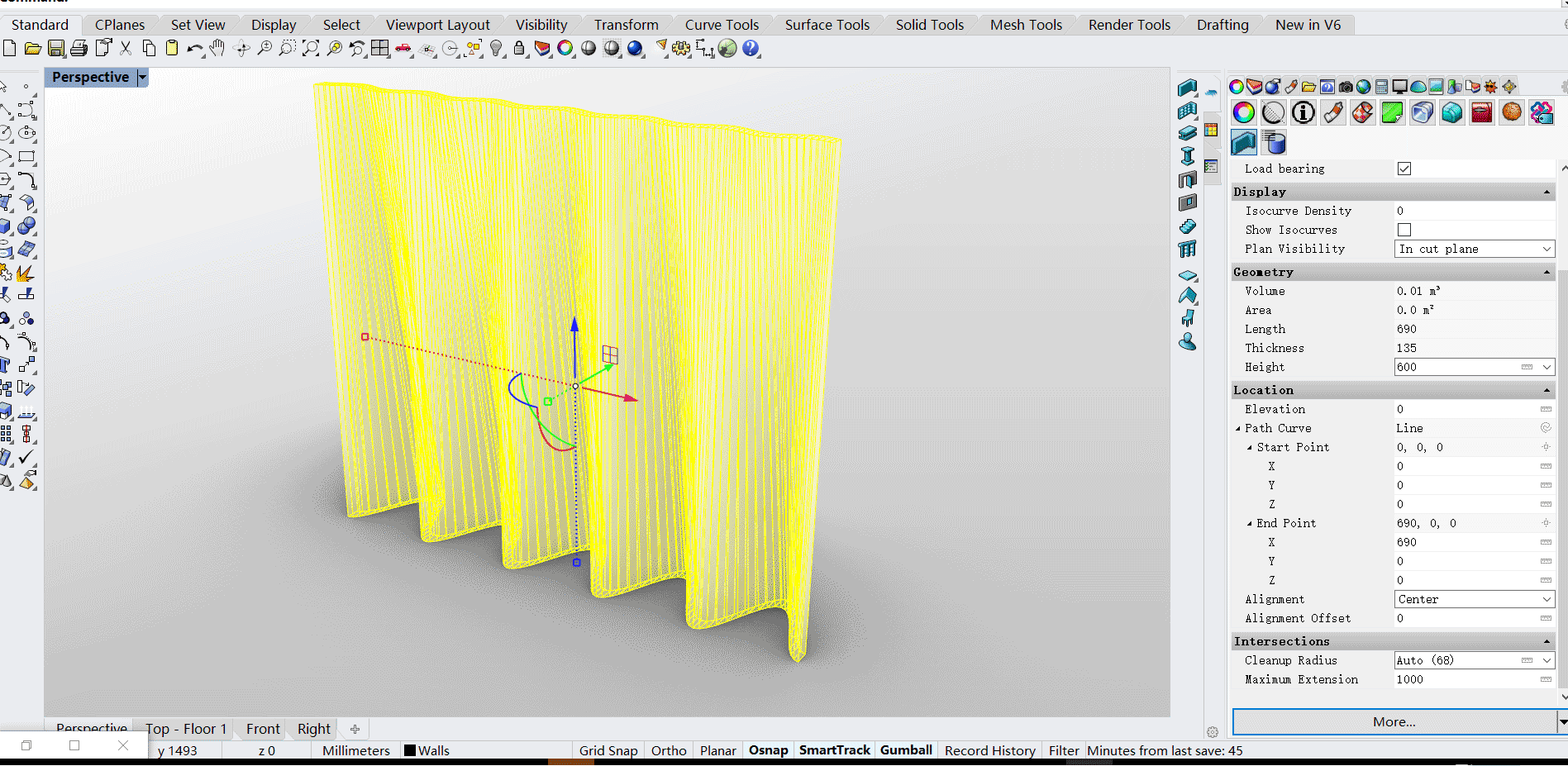This screenshot has width=1568, height=766.
Task: Open Options with the gear icon
Action: point(681,49)
